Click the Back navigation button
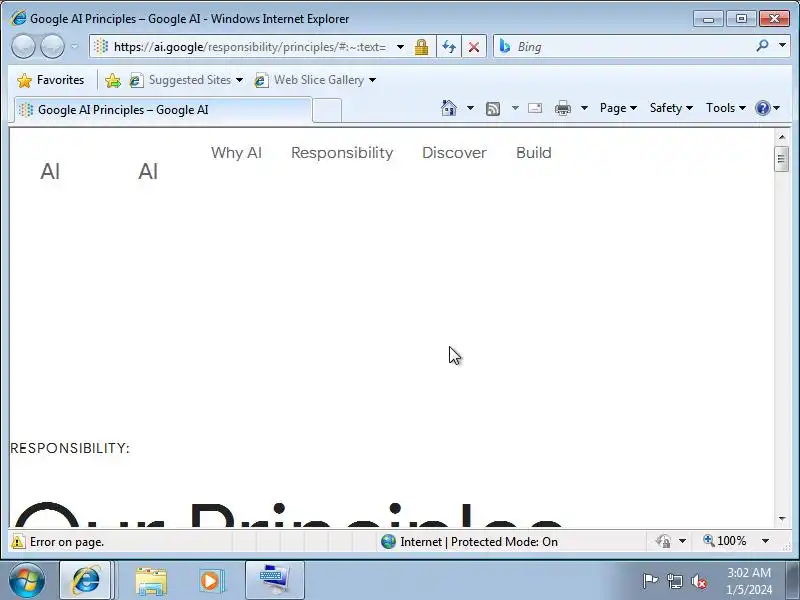The image size is (800, 600). [23, 47]
